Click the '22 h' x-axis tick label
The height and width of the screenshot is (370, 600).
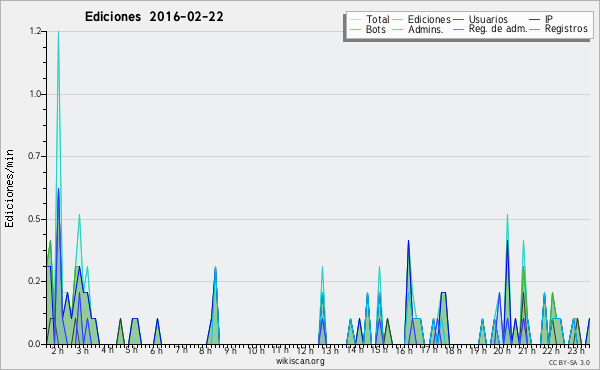point(552,351)
